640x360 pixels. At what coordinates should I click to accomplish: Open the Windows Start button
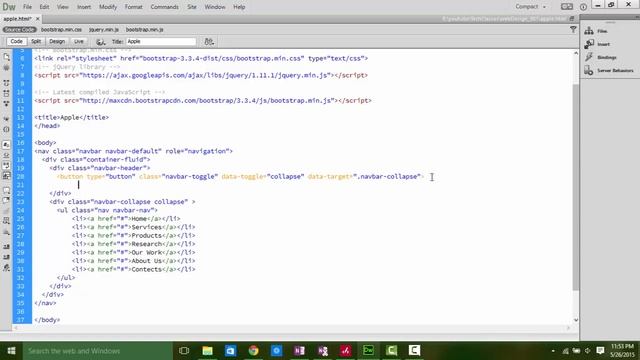tap(11, 351)
